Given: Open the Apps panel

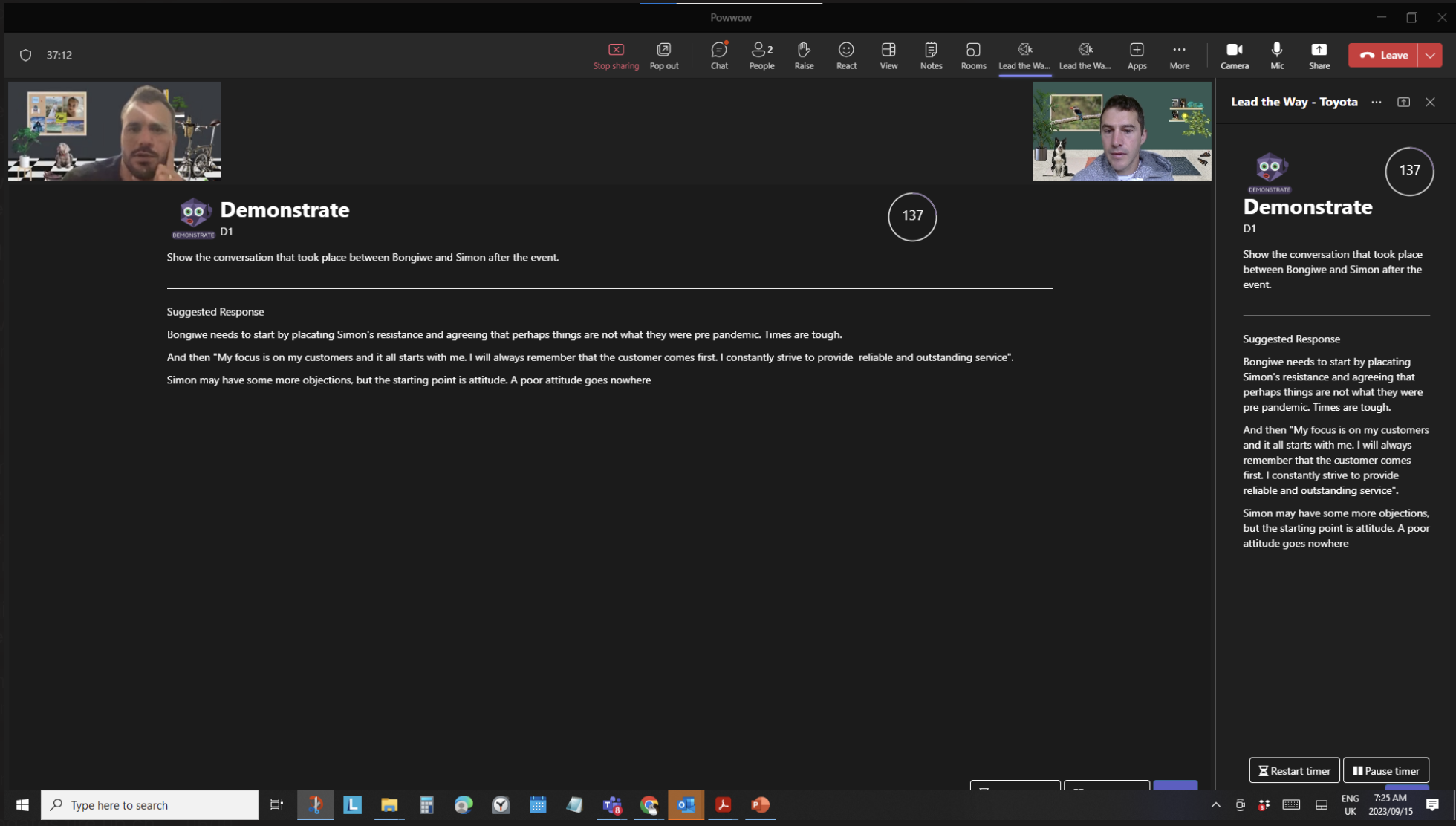Looking at the screenshot, I should click(x=1137, y=55).
